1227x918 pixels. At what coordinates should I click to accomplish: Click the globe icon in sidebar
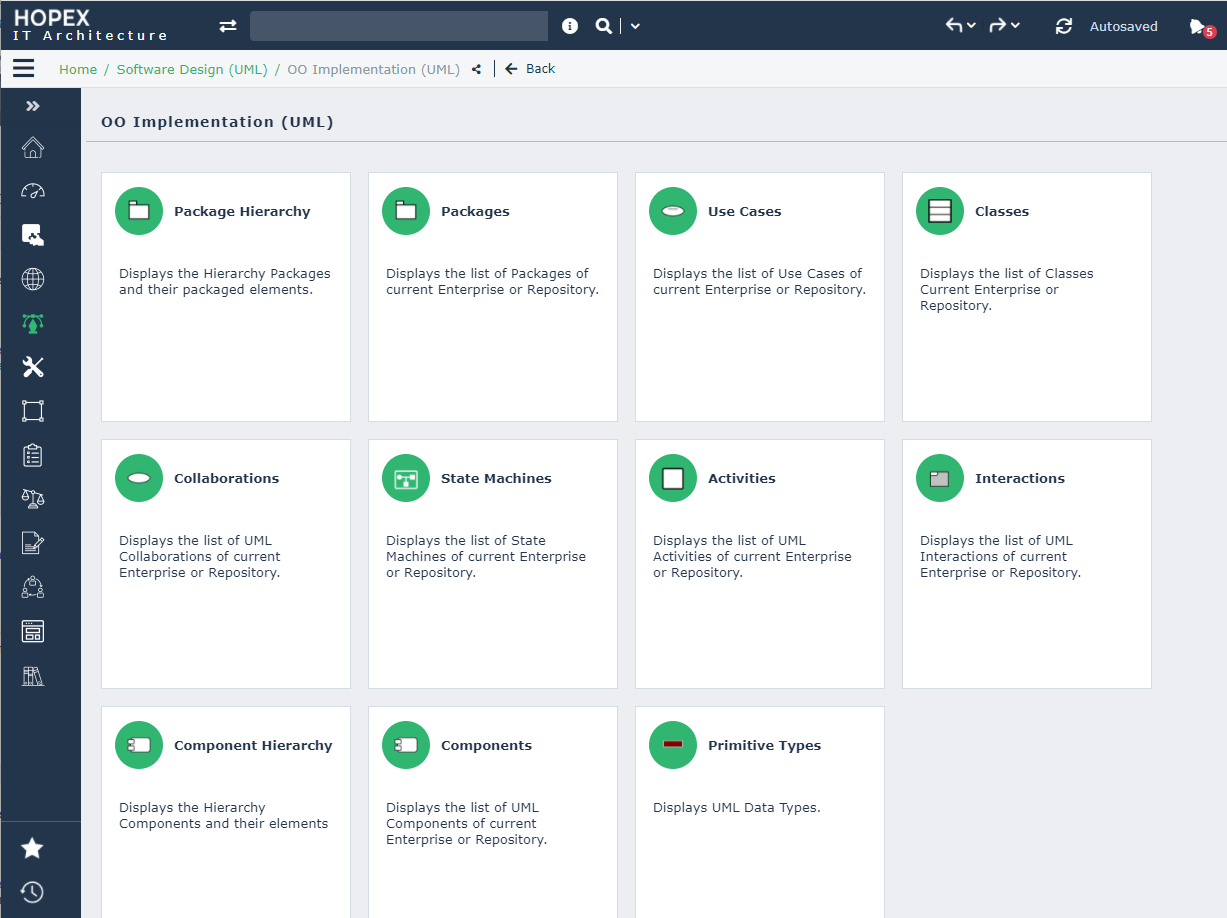click(x=33, y=280)
